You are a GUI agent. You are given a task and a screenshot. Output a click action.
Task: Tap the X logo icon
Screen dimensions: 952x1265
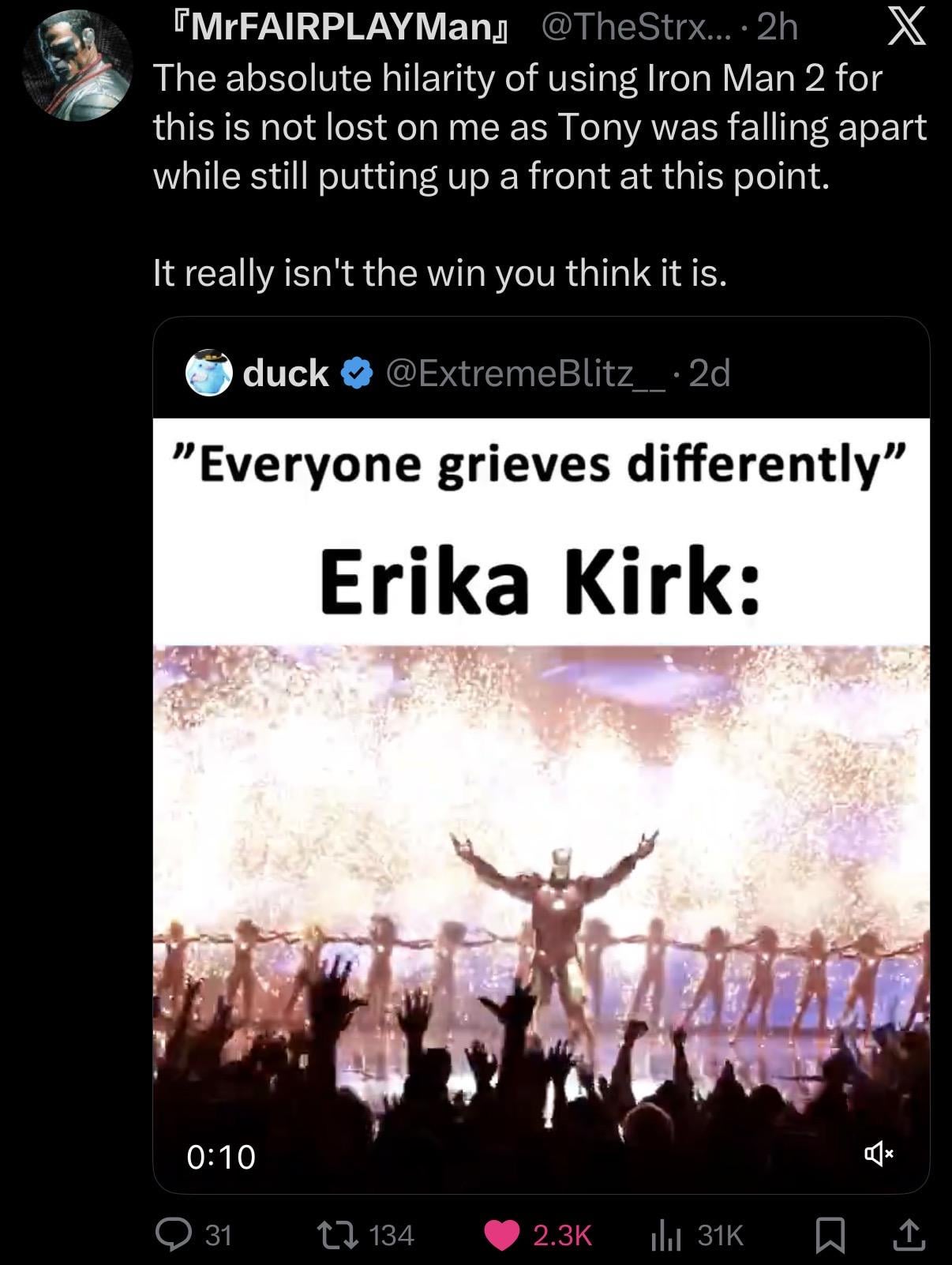(906, 30)
